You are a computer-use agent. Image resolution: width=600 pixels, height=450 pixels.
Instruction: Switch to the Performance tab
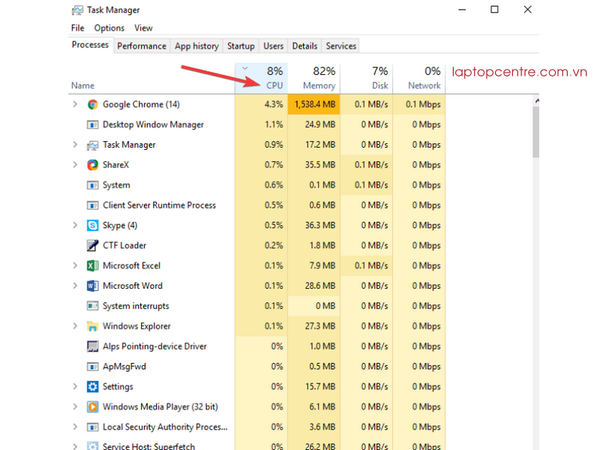pos(141,46)
